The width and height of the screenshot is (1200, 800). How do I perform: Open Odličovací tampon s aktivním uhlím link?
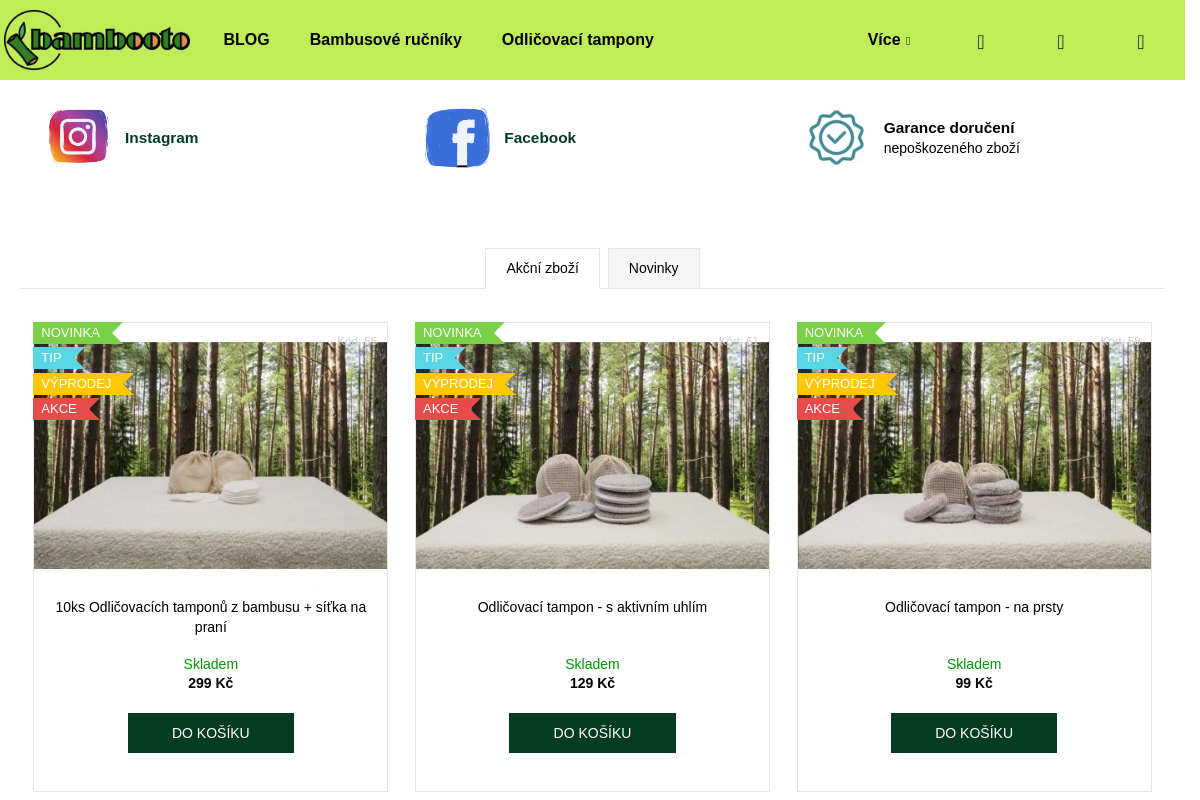pos(592,607)
